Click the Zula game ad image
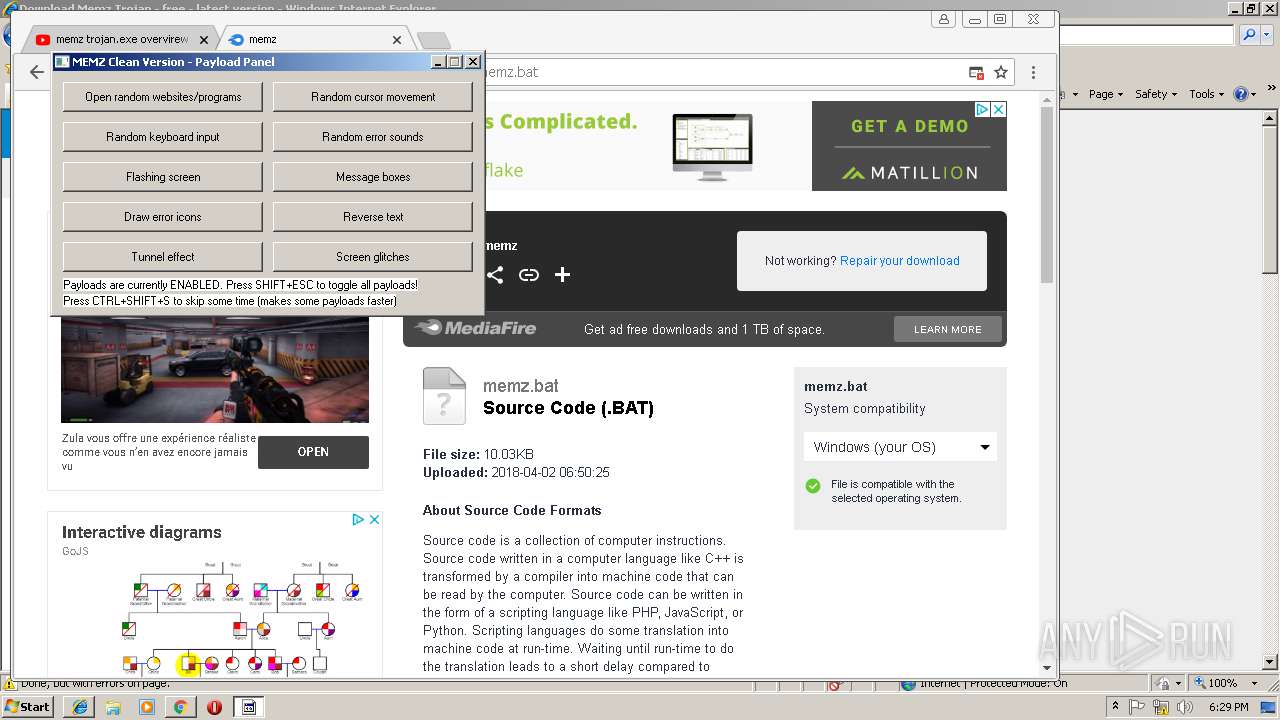Screen dimensions: 1280x720 point(215,368)
